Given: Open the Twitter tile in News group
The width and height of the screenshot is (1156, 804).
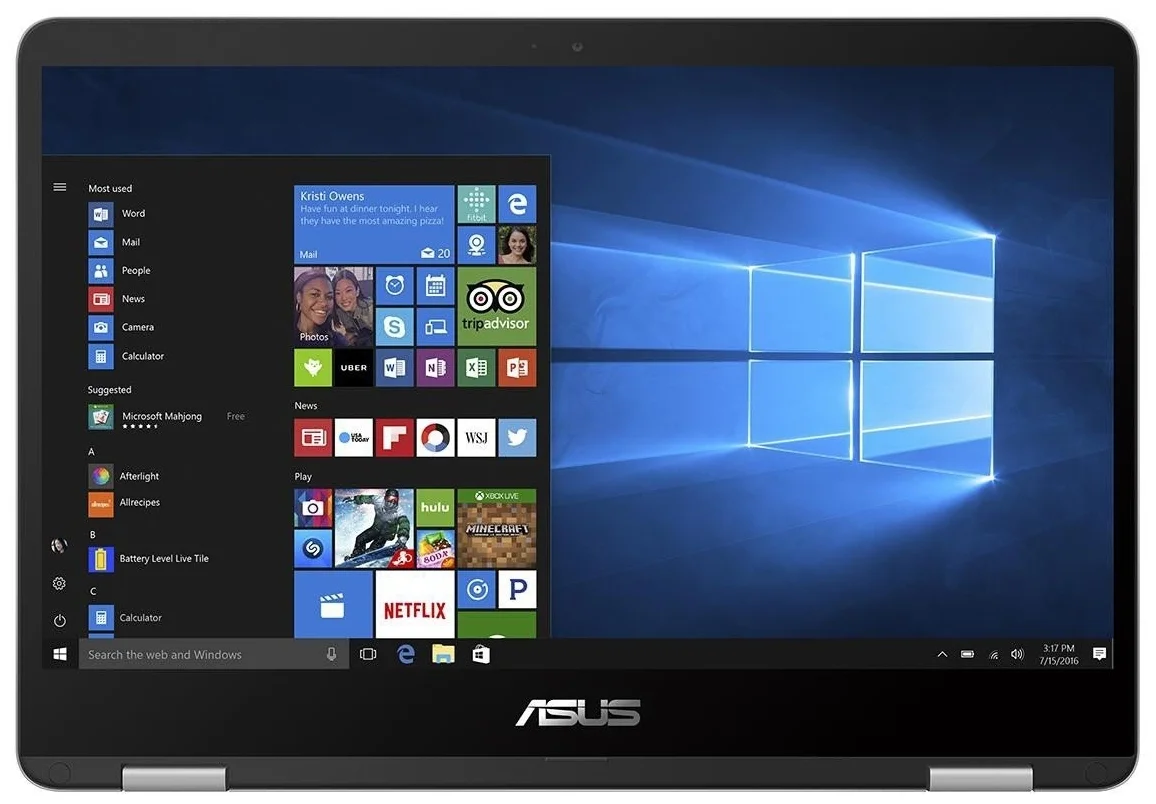Looking at the screenshot, I should point(517,437).
